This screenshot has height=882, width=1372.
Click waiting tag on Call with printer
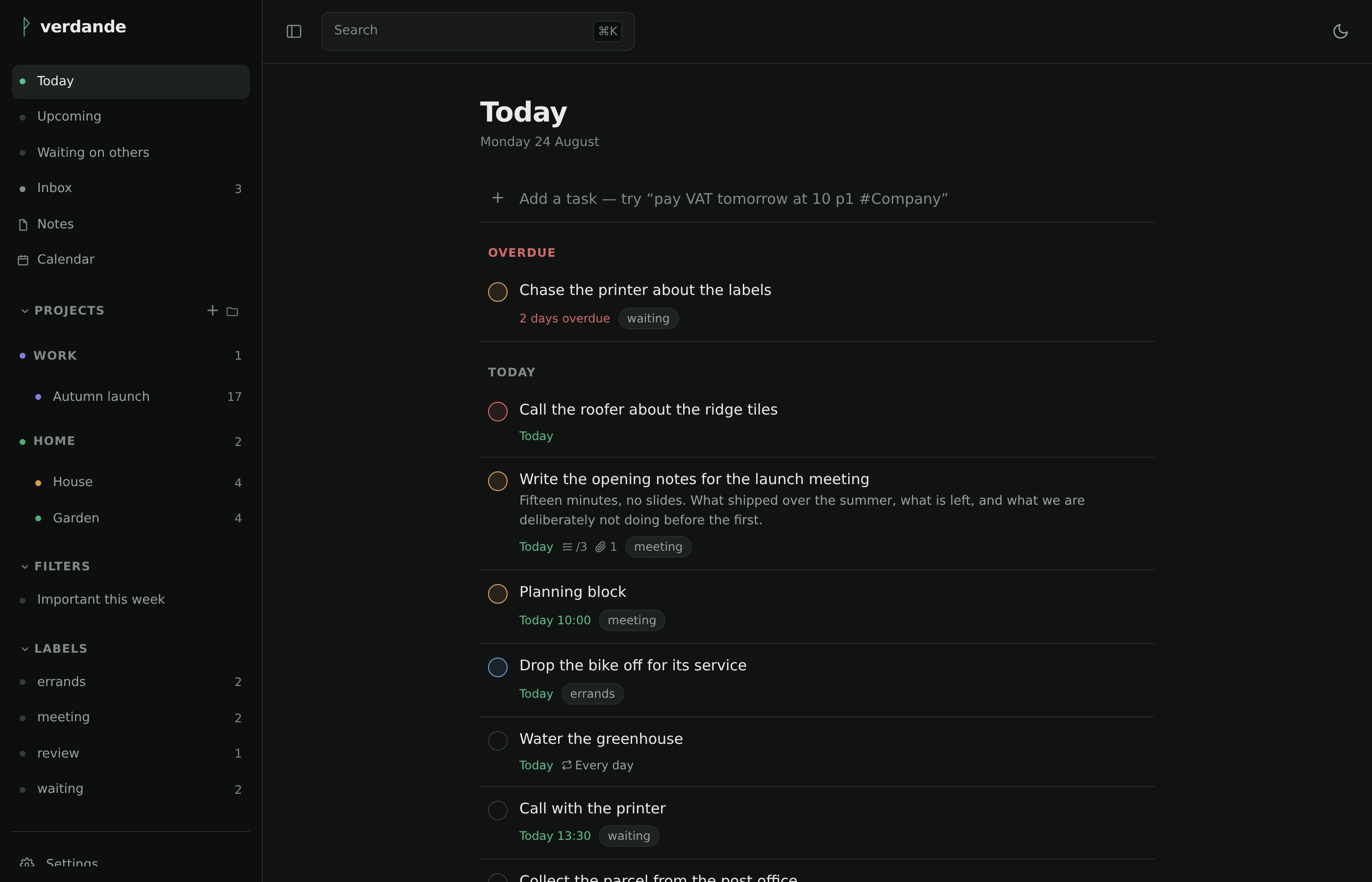(x=629, y=835)
